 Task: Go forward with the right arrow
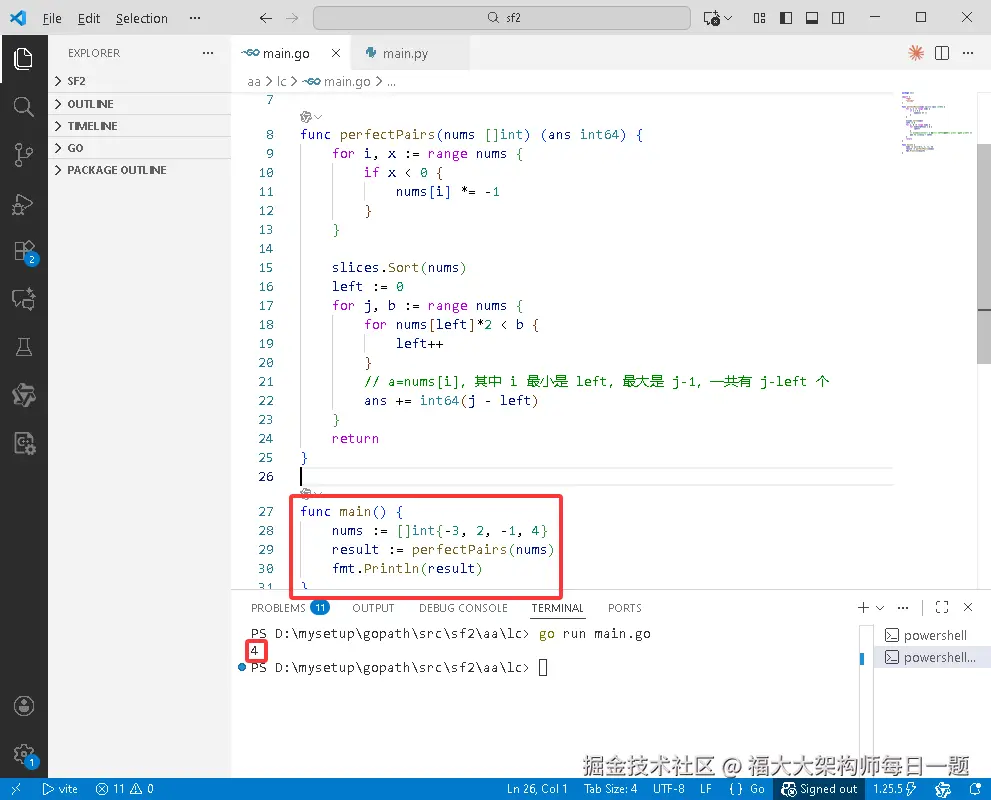(x=292, y=18)
